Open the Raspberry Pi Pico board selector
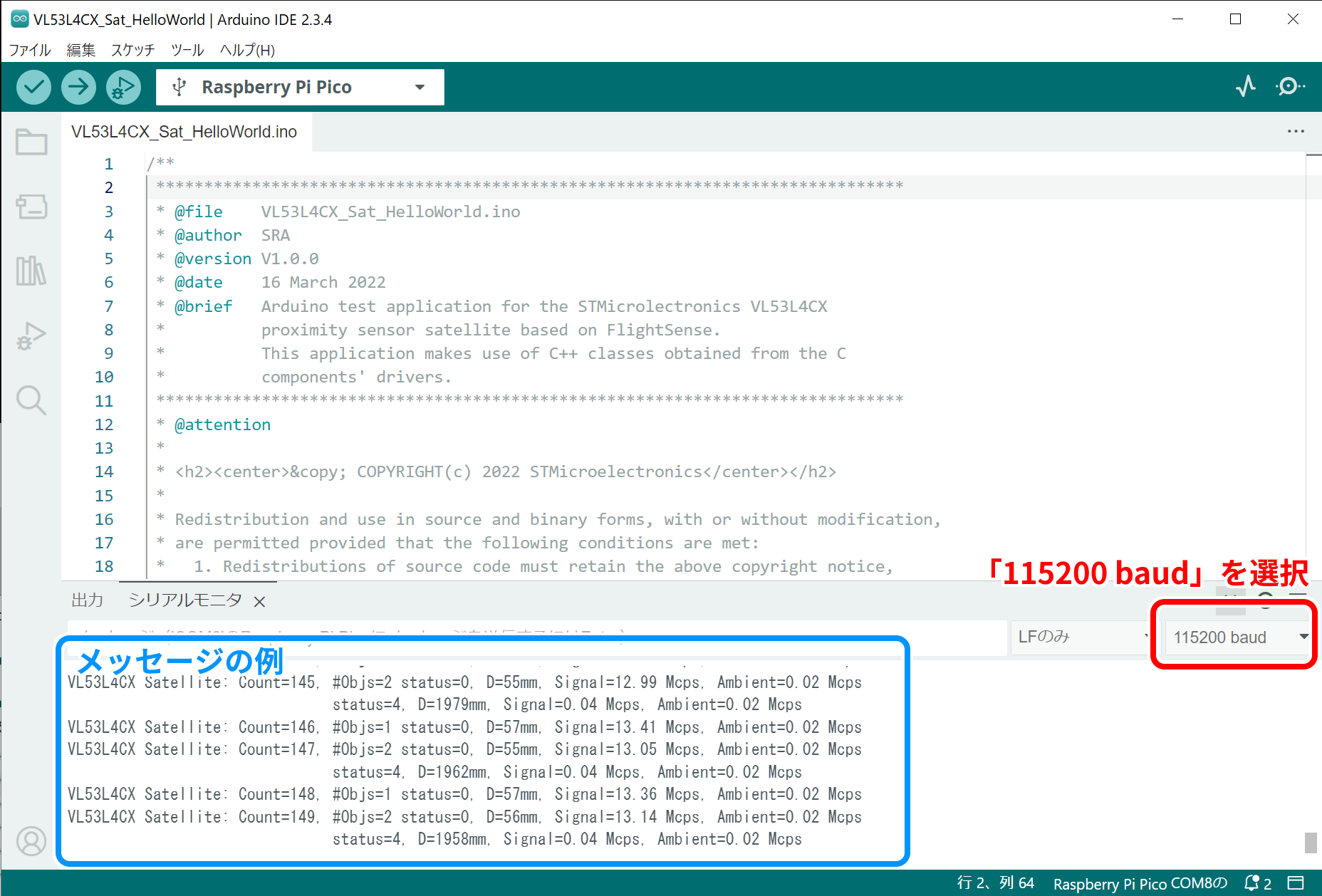Screen dimensions: 1322x896 (300, 87)
